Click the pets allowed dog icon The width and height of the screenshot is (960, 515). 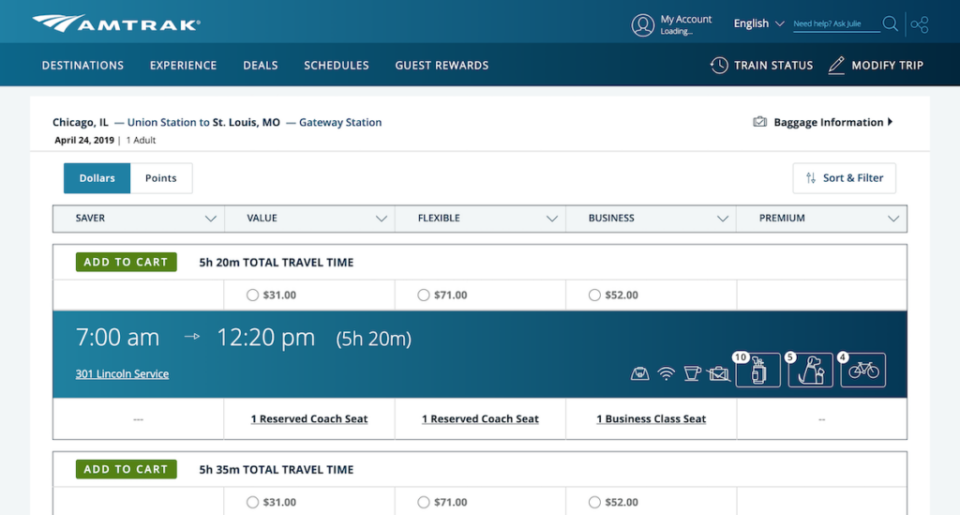810,371
